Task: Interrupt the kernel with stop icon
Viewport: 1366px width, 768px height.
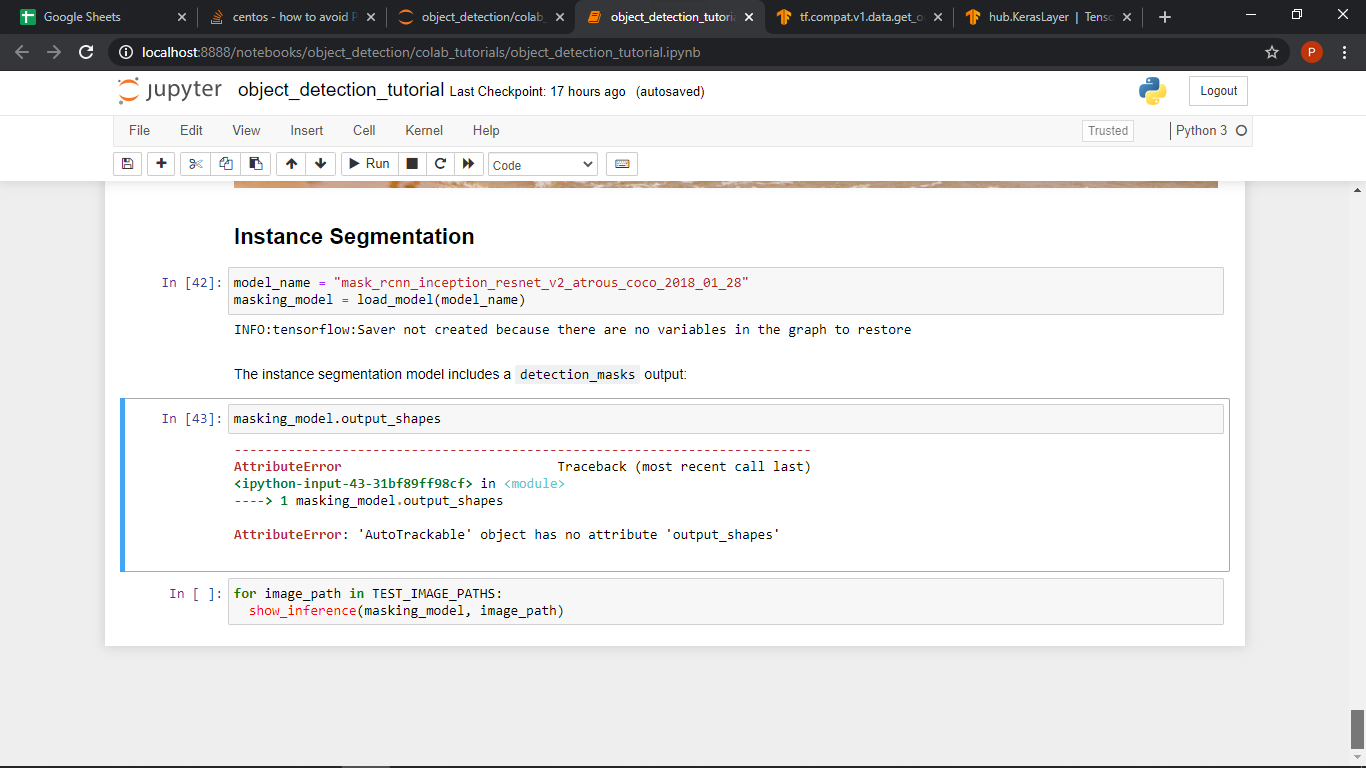Action: [x=412, y=163]
